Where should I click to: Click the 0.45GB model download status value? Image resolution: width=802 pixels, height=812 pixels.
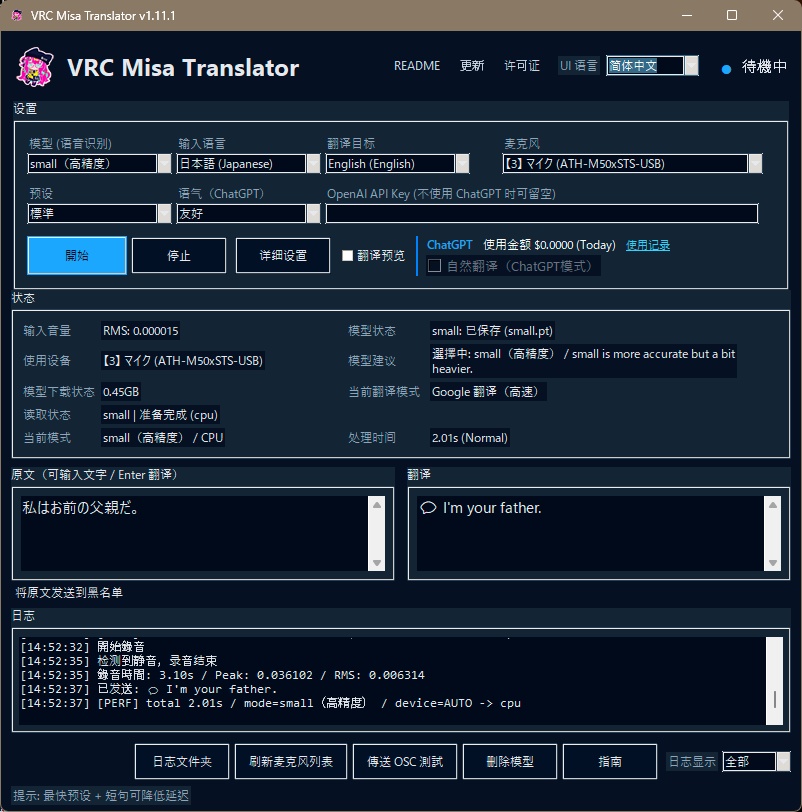click(x=121, y=392)
